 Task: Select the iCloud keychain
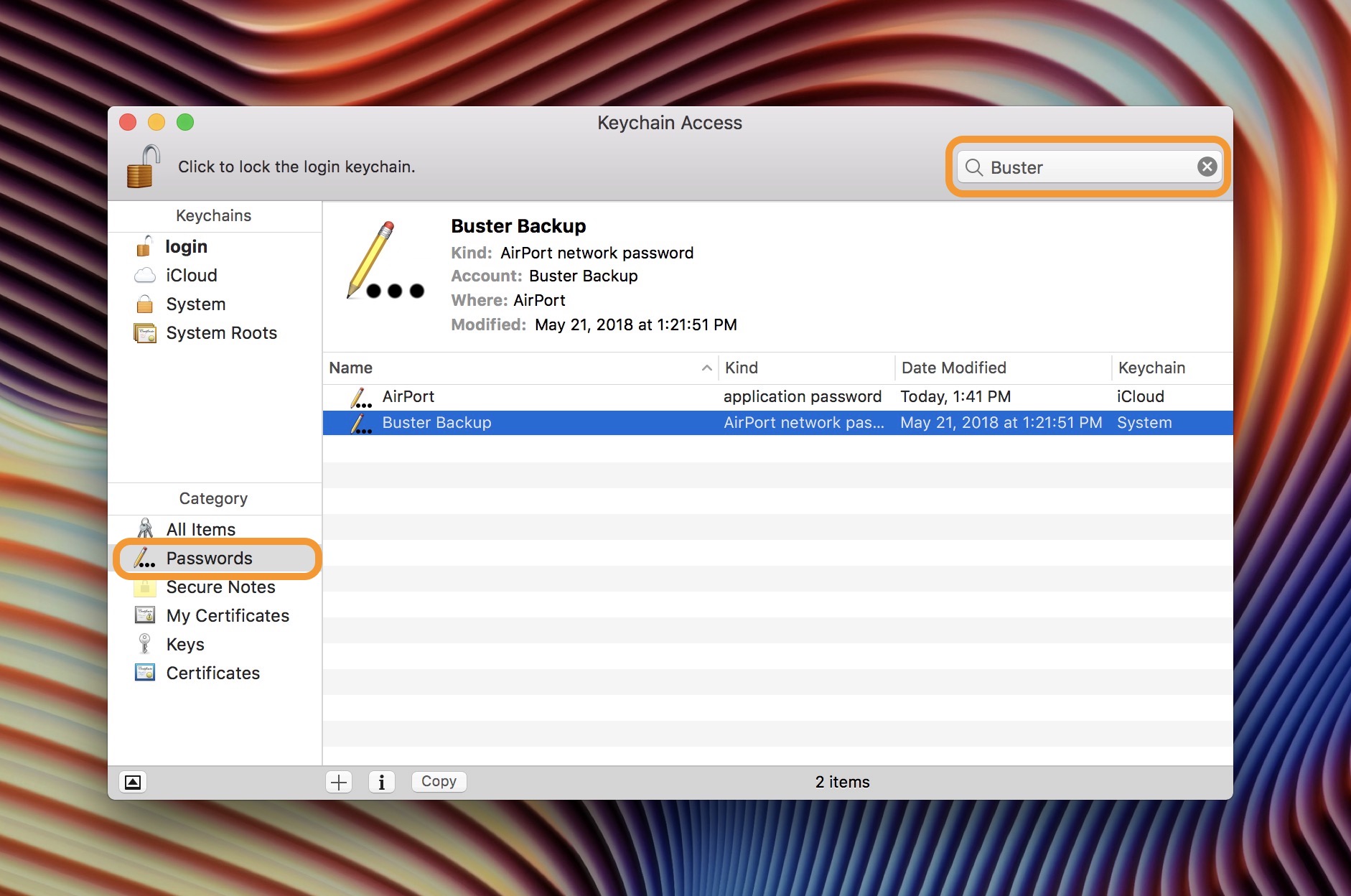tap(191, 276)
